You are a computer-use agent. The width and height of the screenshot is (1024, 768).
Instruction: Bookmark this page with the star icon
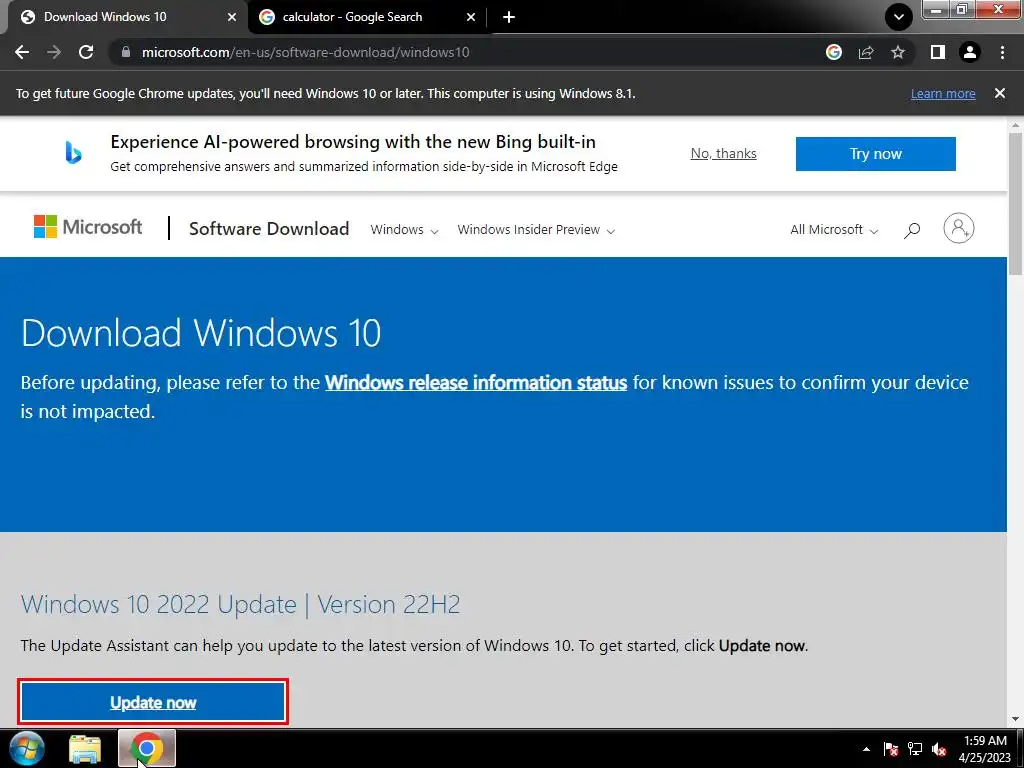(x=898, y=52)
